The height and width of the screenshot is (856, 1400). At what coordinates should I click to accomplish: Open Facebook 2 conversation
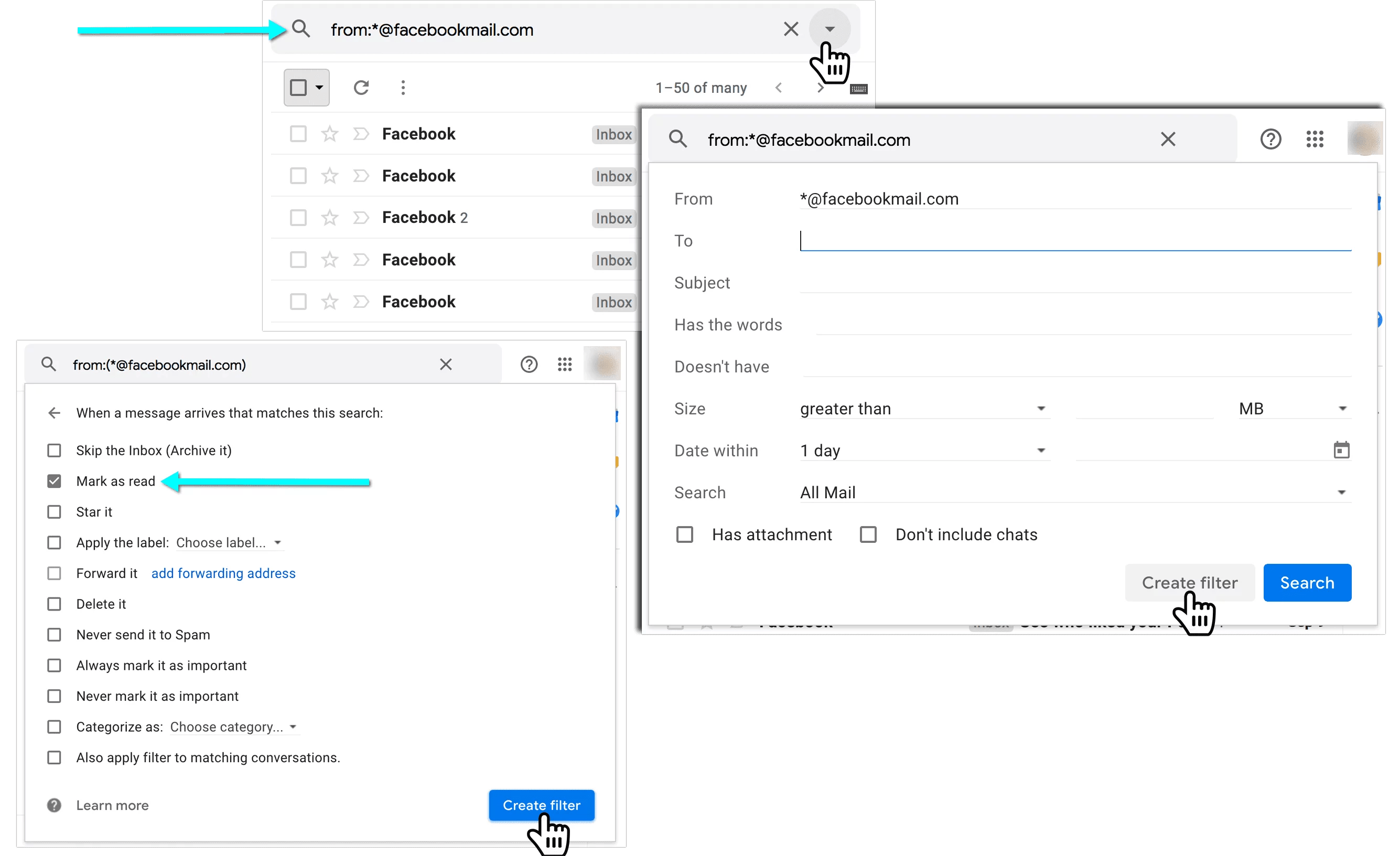point(424,218)
